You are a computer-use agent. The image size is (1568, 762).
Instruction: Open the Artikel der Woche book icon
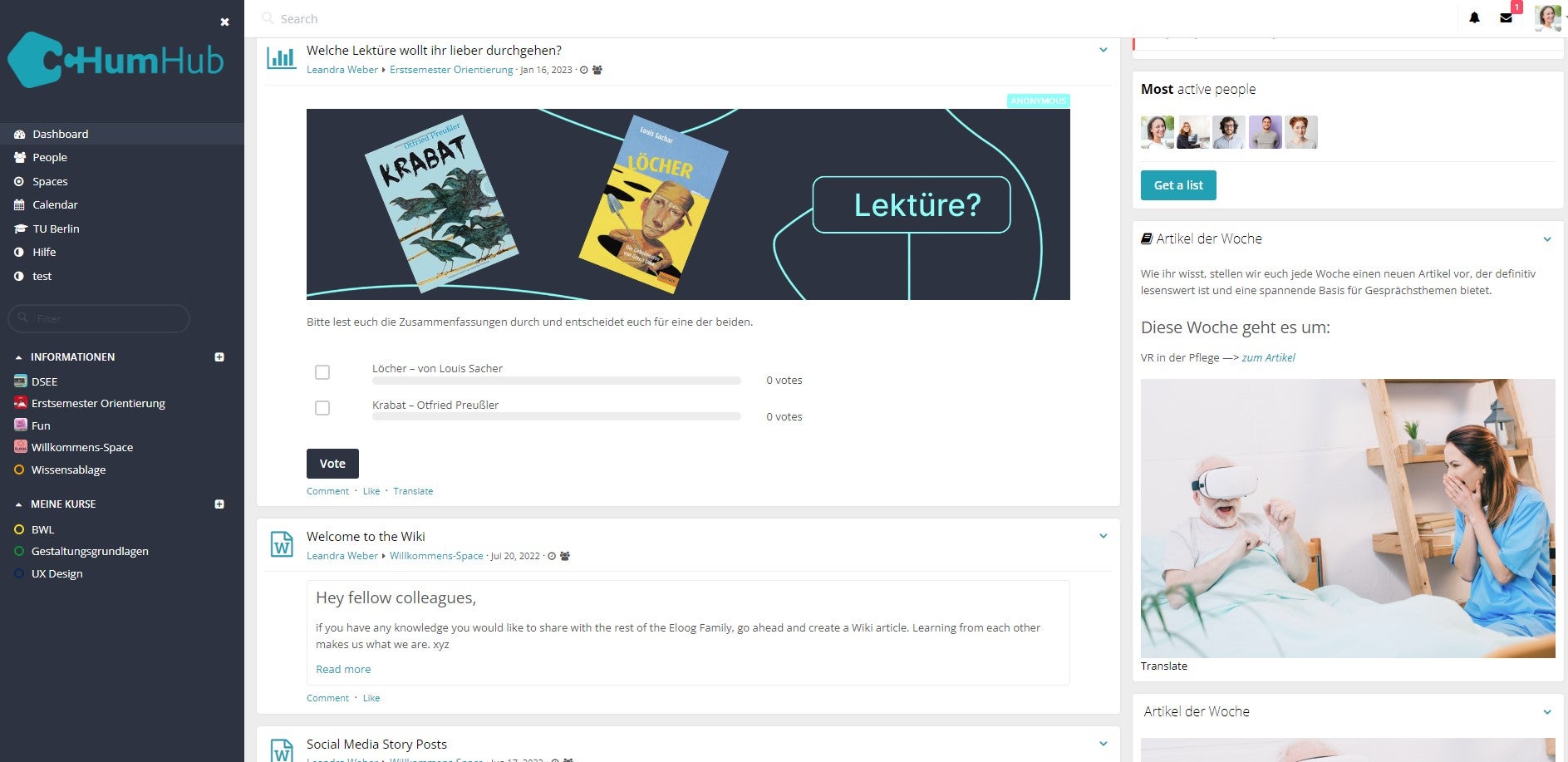click(1147, 238)
